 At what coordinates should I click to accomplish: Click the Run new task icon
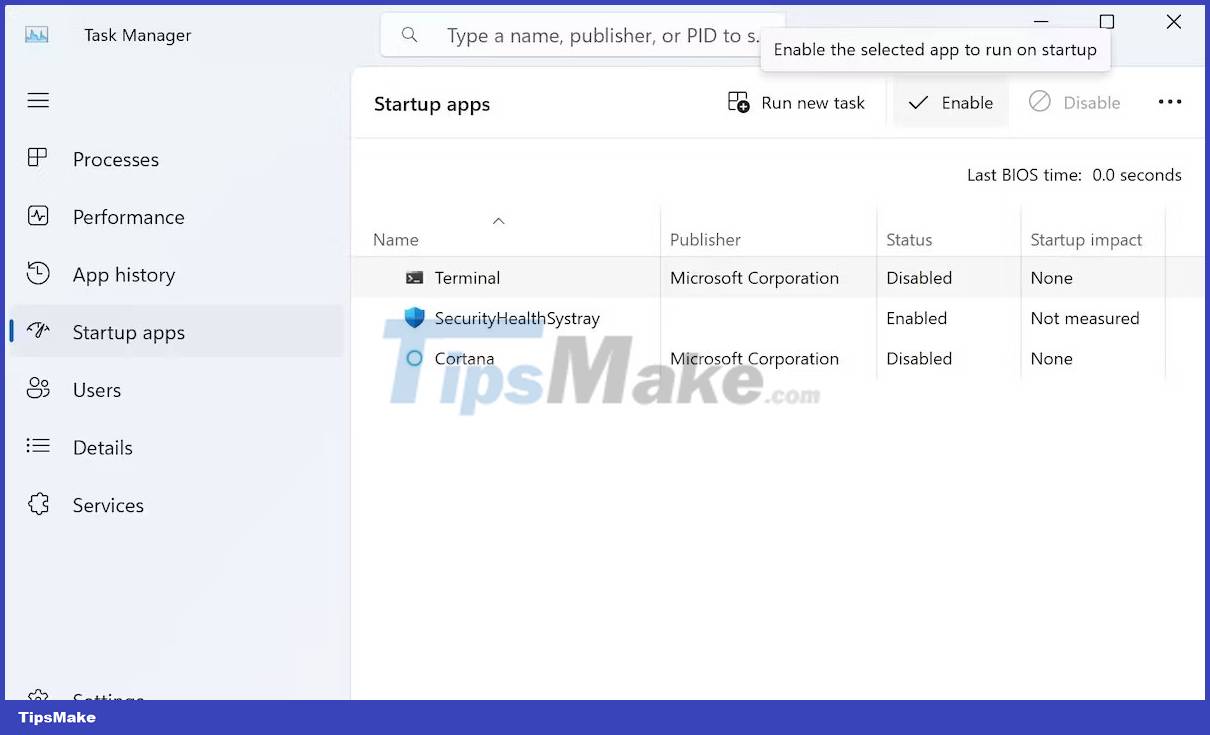[x=739, y=102]
